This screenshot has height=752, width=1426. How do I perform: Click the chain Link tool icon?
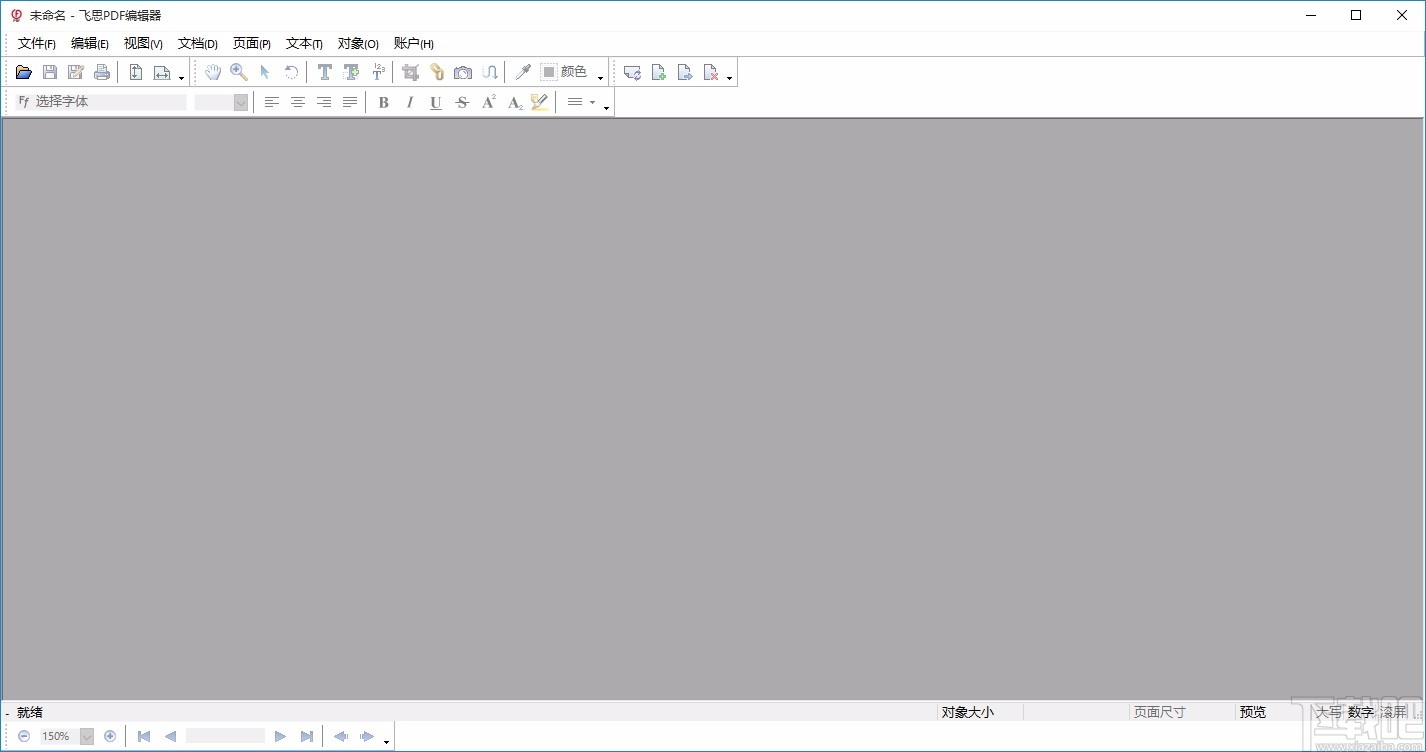tap(437, 72)
